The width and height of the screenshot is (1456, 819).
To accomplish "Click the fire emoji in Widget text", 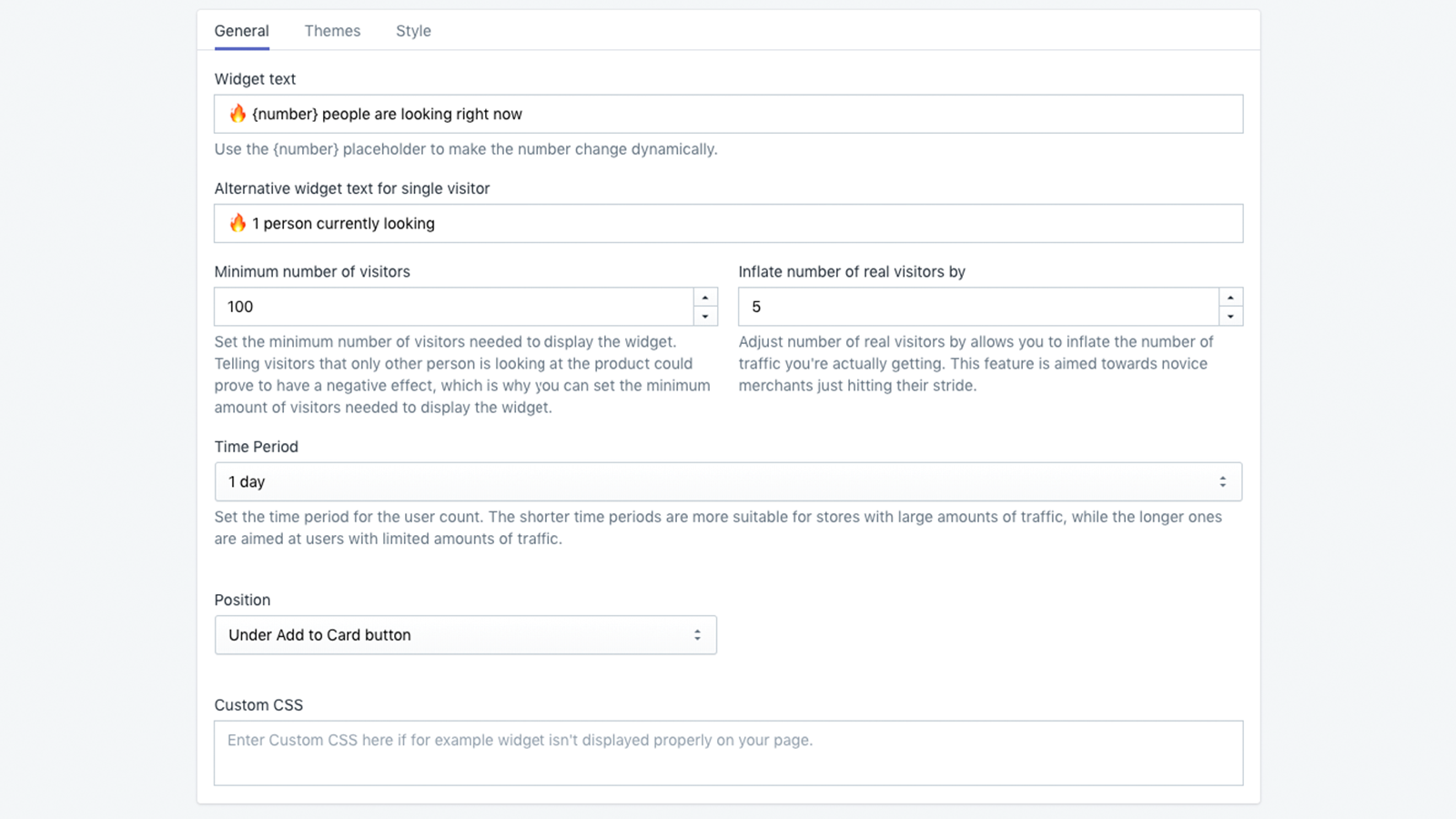I will 238,114.
